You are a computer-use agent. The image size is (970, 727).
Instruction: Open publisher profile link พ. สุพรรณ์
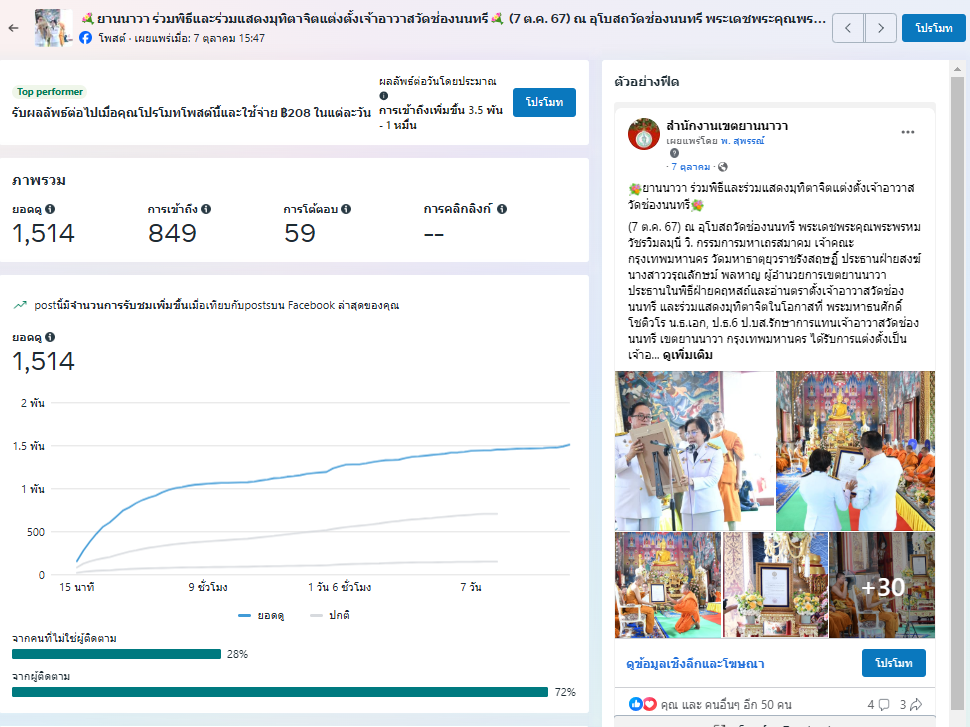[735, 142]
